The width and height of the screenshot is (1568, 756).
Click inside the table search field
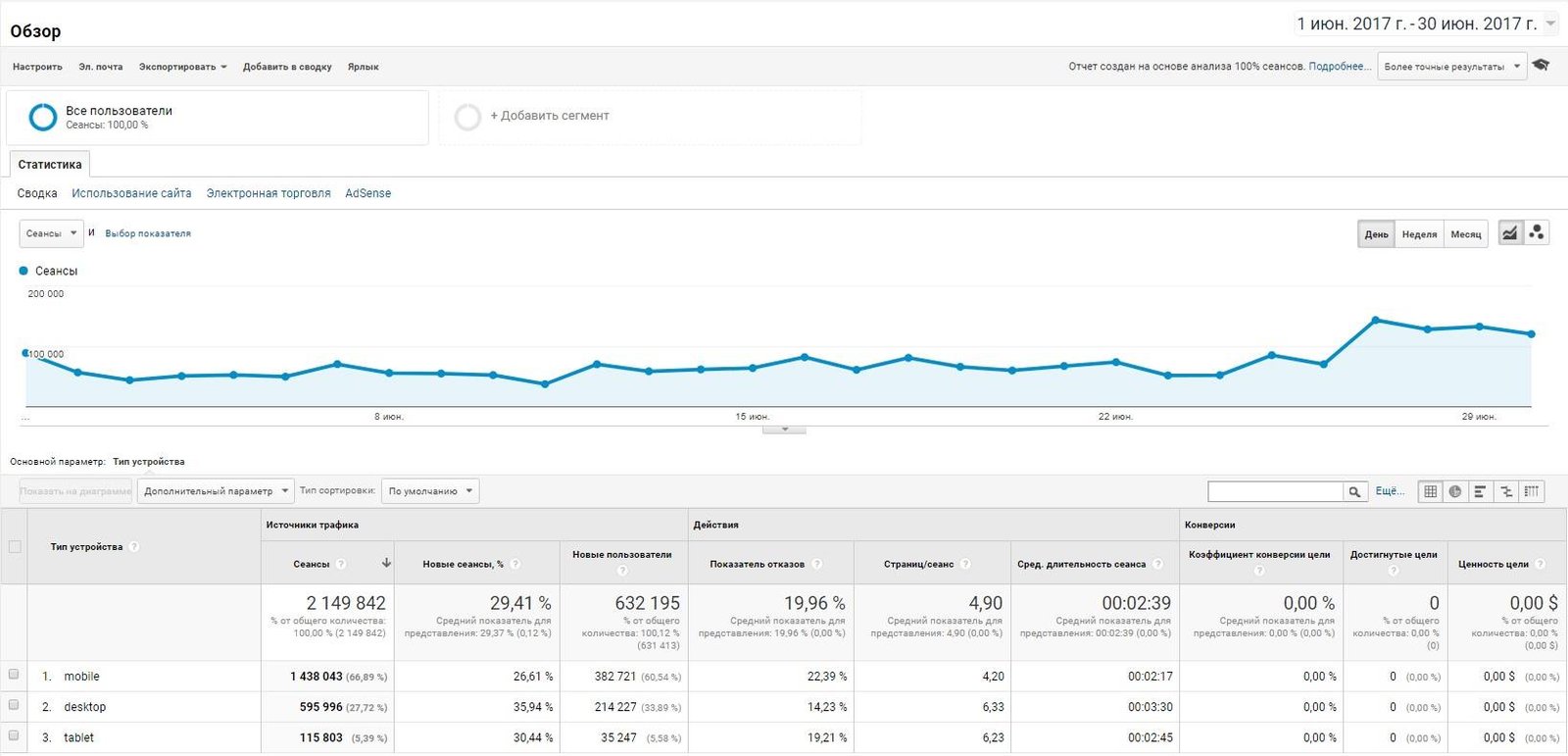[1275, 491]
